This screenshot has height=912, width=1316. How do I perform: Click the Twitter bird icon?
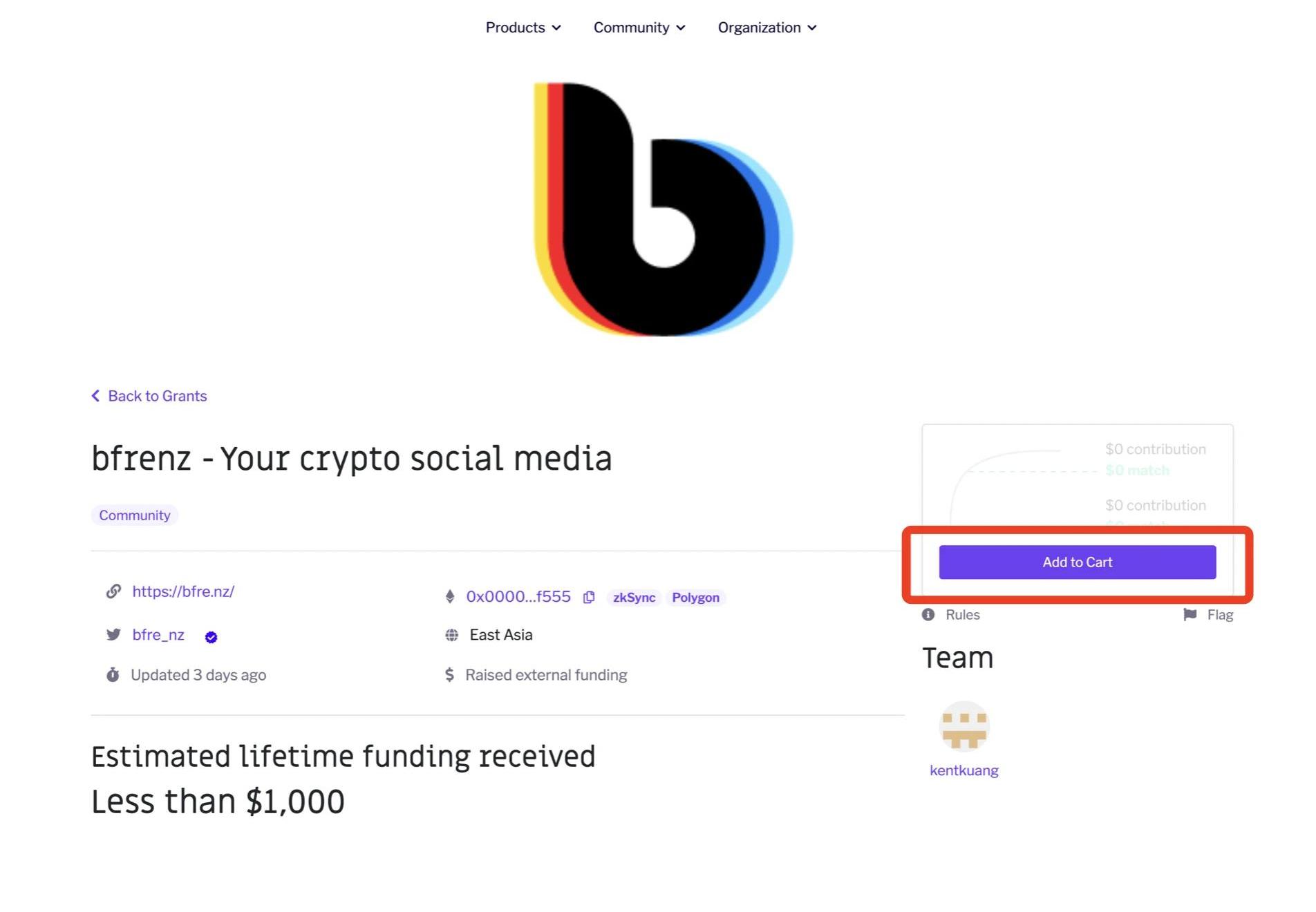click(x=113, y=634)
